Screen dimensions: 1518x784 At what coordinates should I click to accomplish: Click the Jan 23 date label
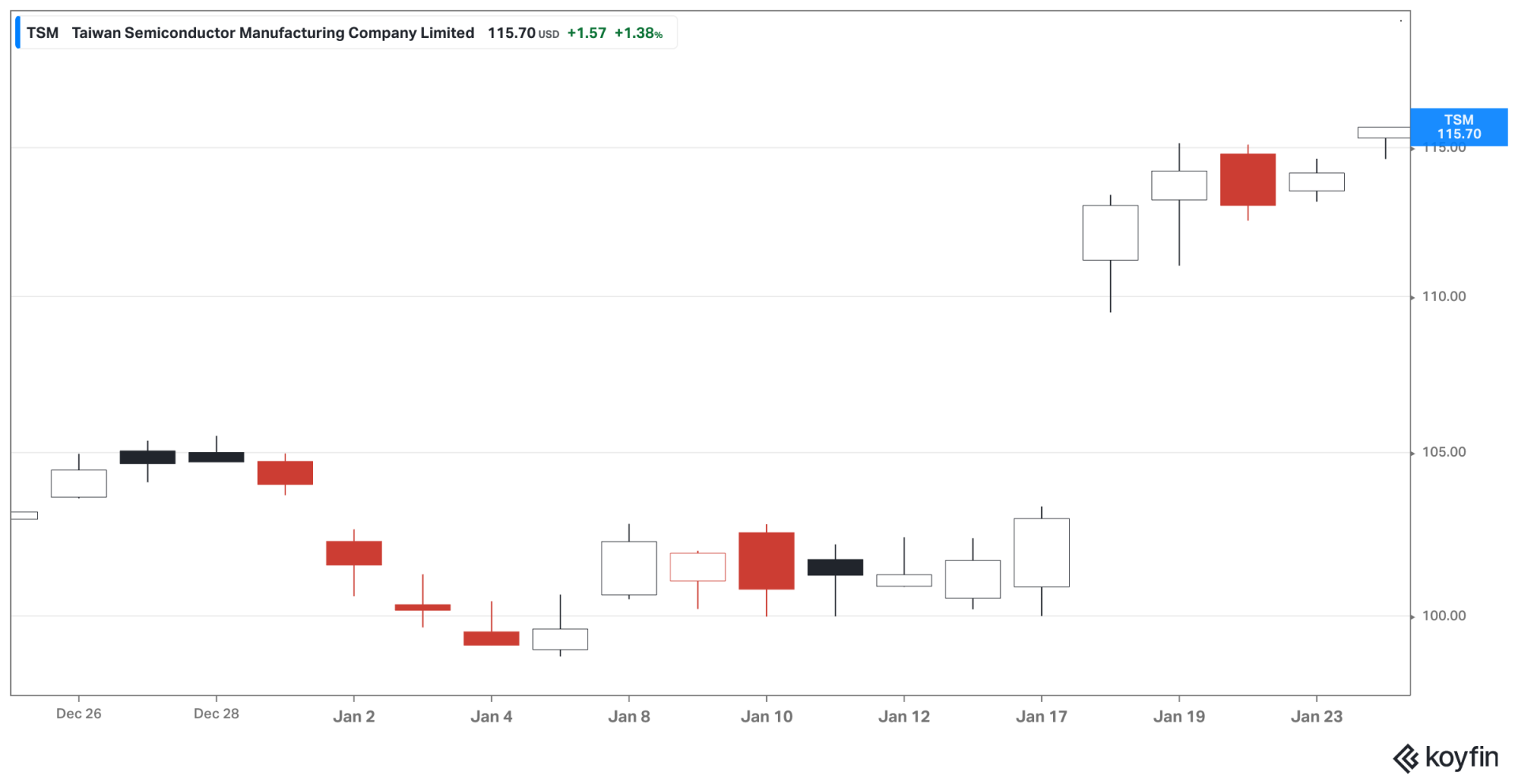click(1316, 717)
